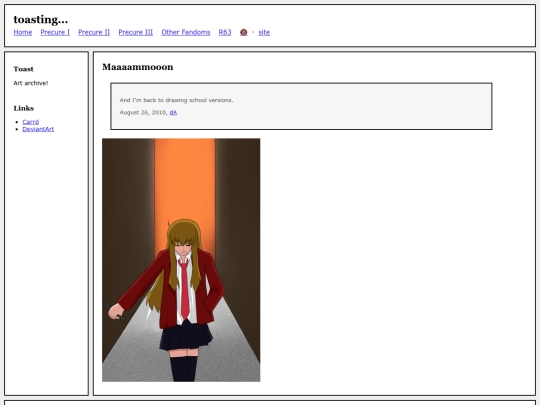This screenshot has height=405, width=540.
Task: Click the Links sidebar heading
Action: [x=24, y=108]
